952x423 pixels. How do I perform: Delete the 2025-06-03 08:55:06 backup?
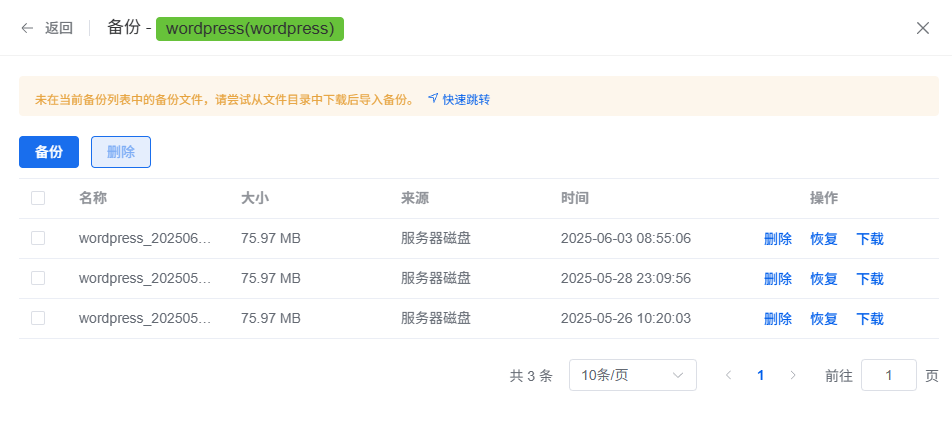pos(778,239)
